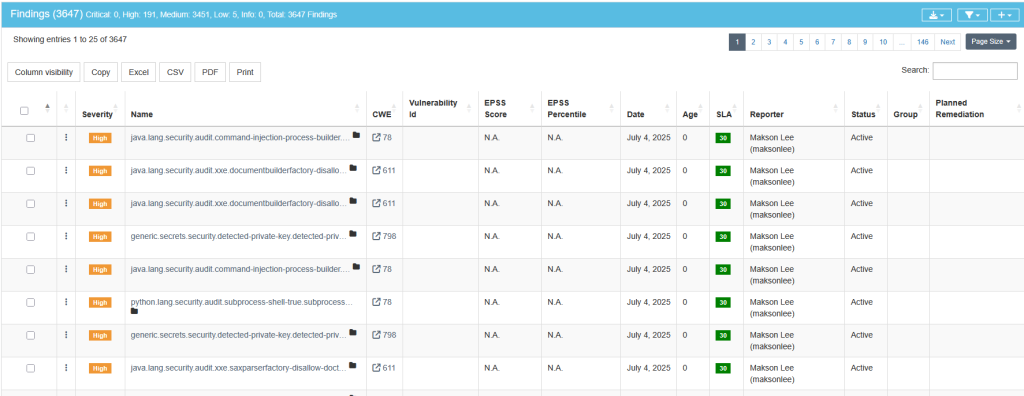
Task: Sort findings by Date column header
Action: point(635,114)
